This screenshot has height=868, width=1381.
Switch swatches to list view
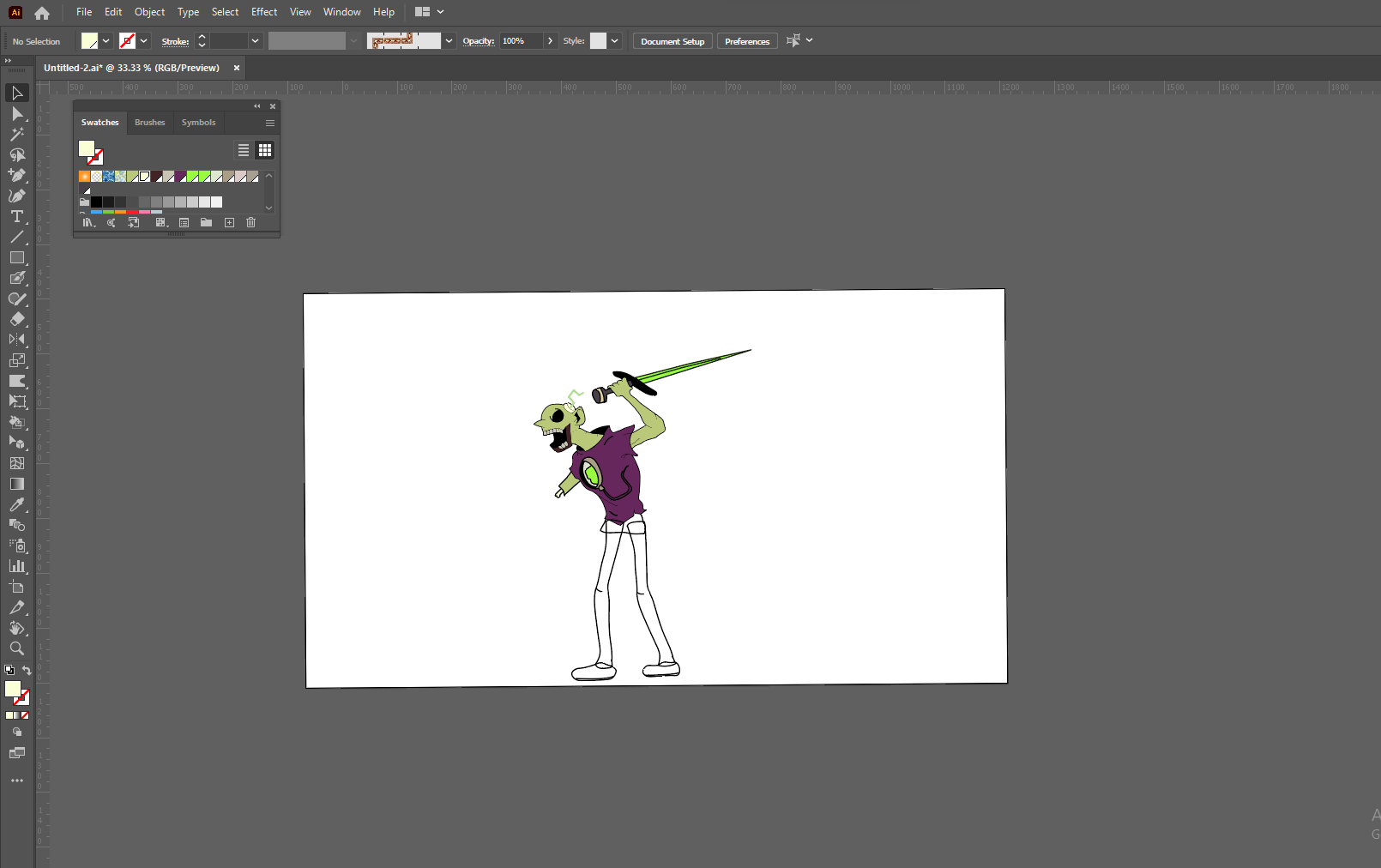[x=244, y=150]
